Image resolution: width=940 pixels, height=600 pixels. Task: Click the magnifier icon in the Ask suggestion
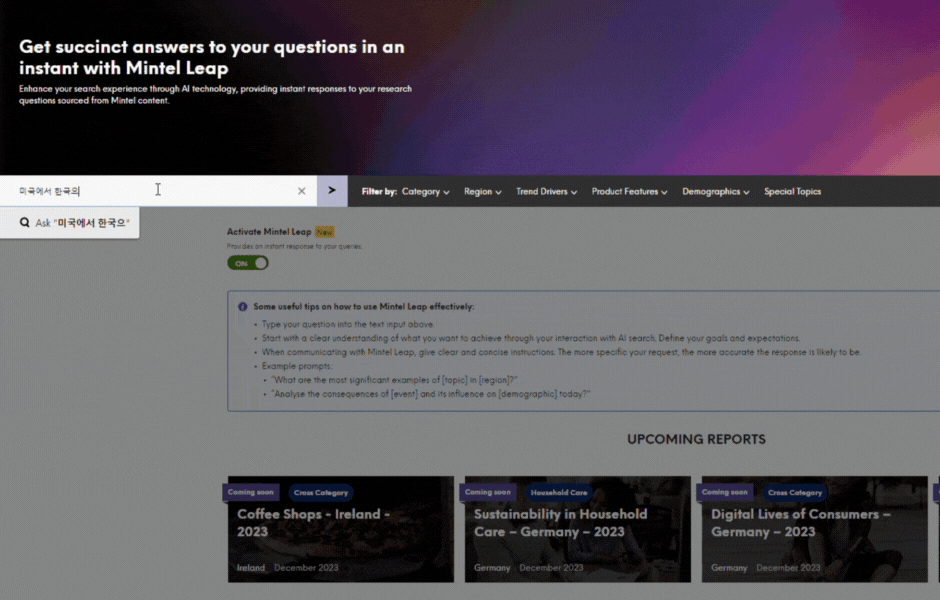(x=24, y=223)
